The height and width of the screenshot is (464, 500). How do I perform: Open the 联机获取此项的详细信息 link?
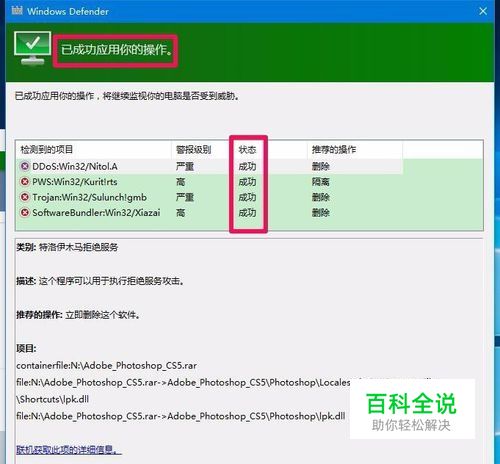pyautogui.click(x=69, y=450)
